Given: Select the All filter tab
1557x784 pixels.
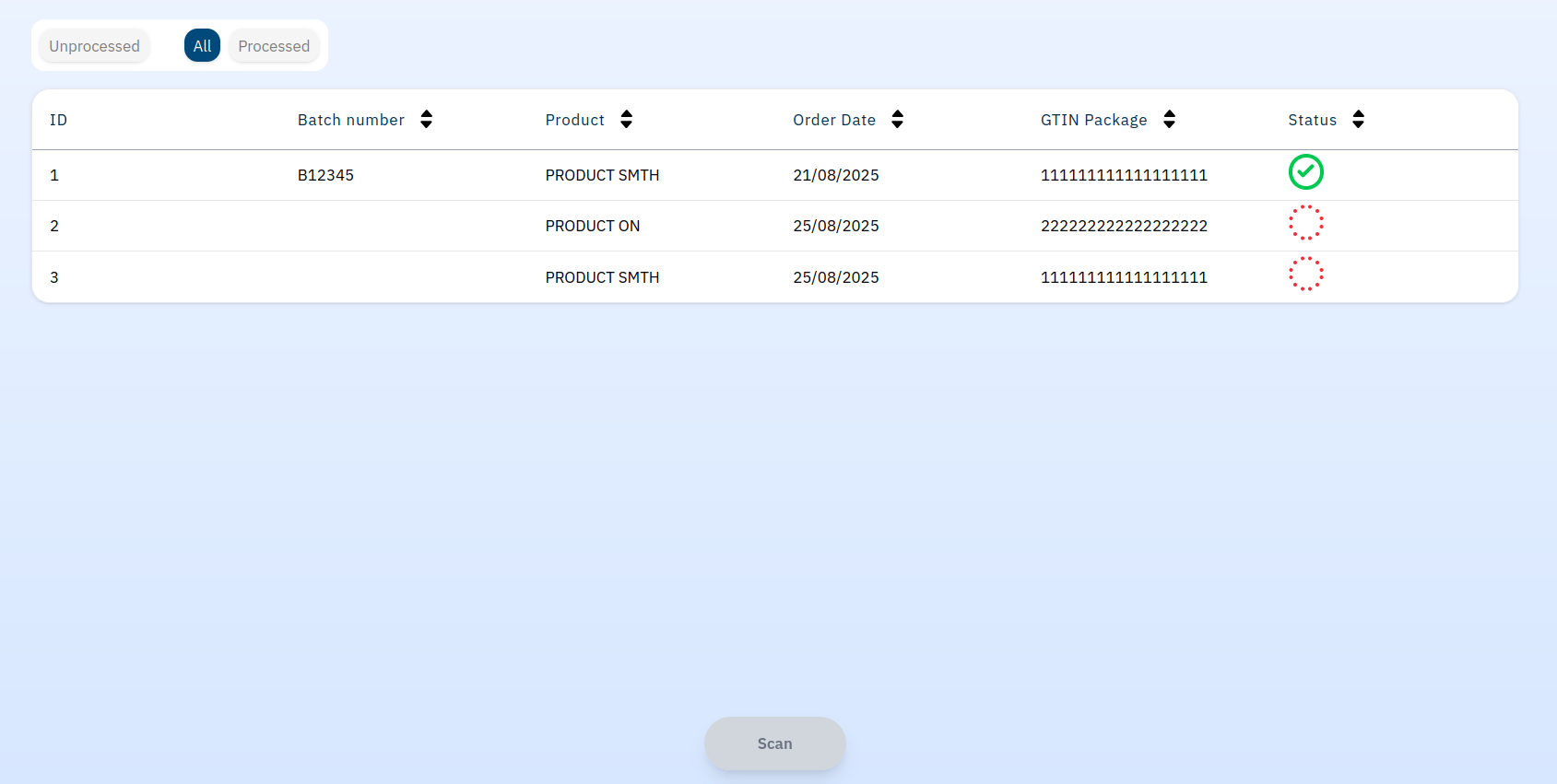Looking at the screenshot, I should coord(202,46).
